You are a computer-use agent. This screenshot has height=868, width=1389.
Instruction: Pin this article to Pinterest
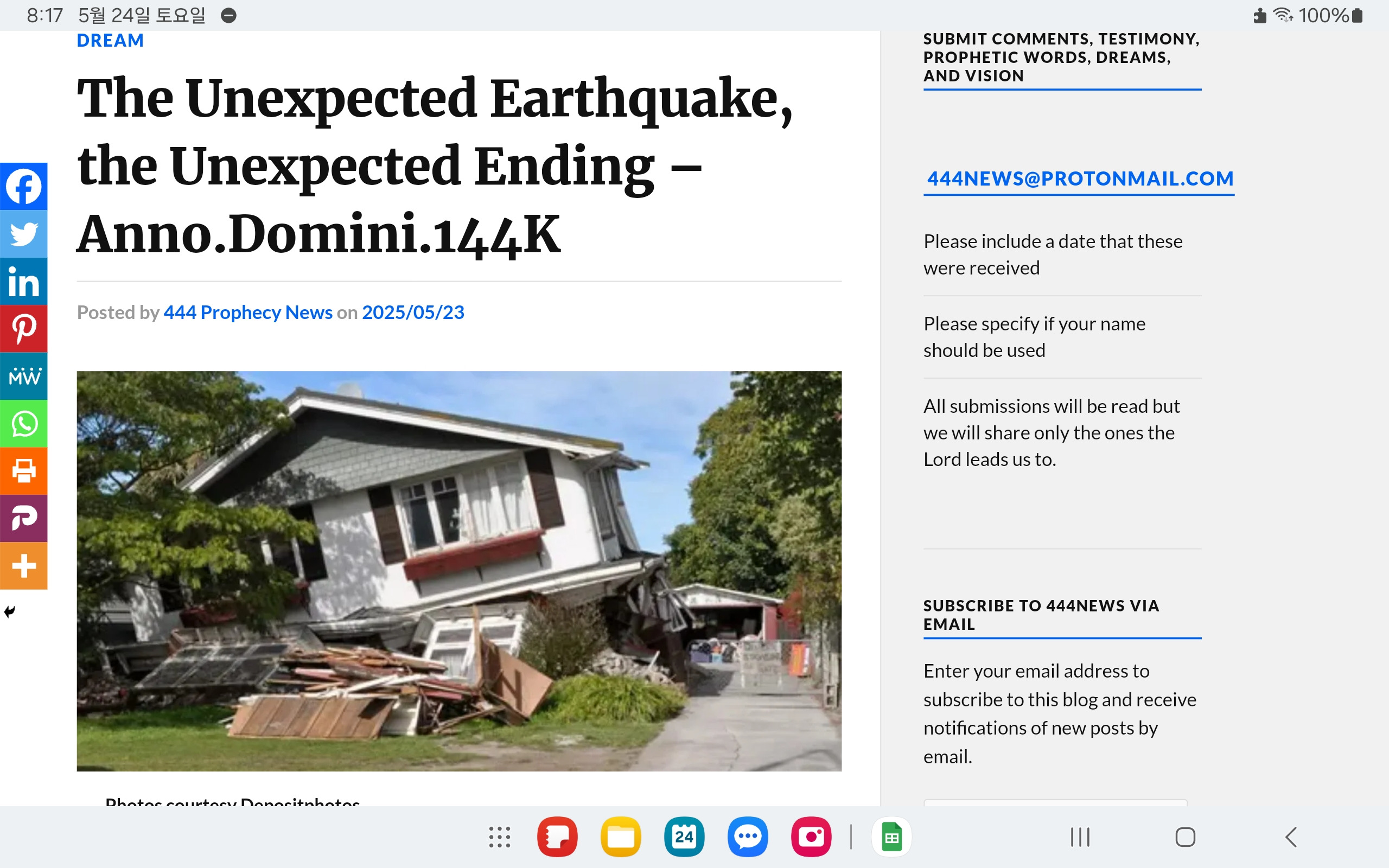click(x=23, y=329)
